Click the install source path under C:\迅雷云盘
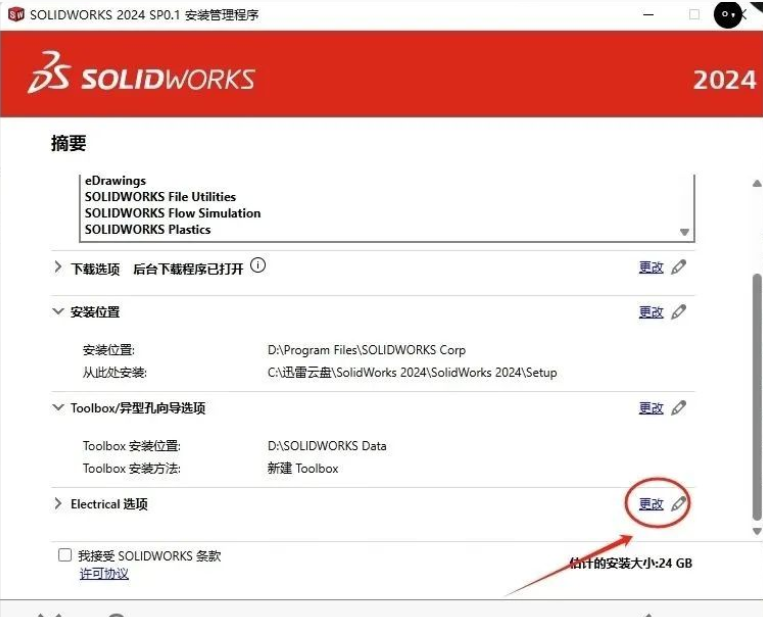 coord(412,373)
